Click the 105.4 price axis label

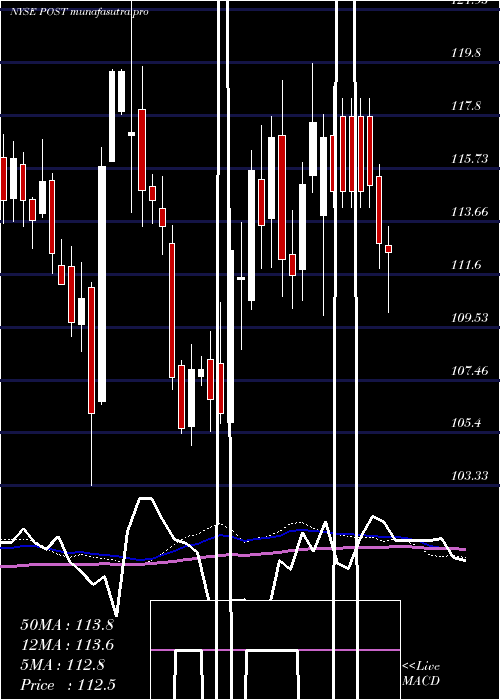click(x=466, y=422)
